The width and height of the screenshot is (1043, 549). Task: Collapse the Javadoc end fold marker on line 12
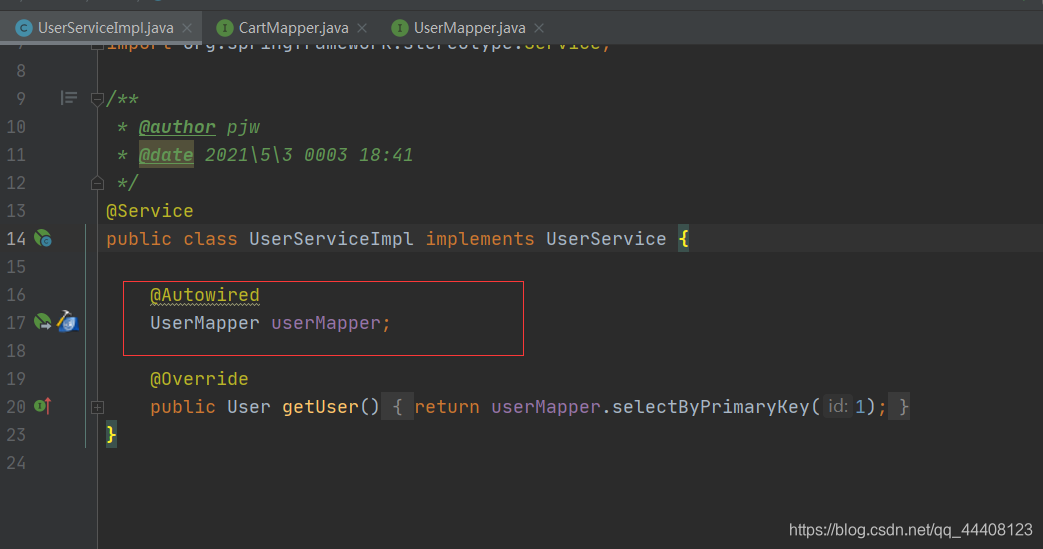click(97, 182)
